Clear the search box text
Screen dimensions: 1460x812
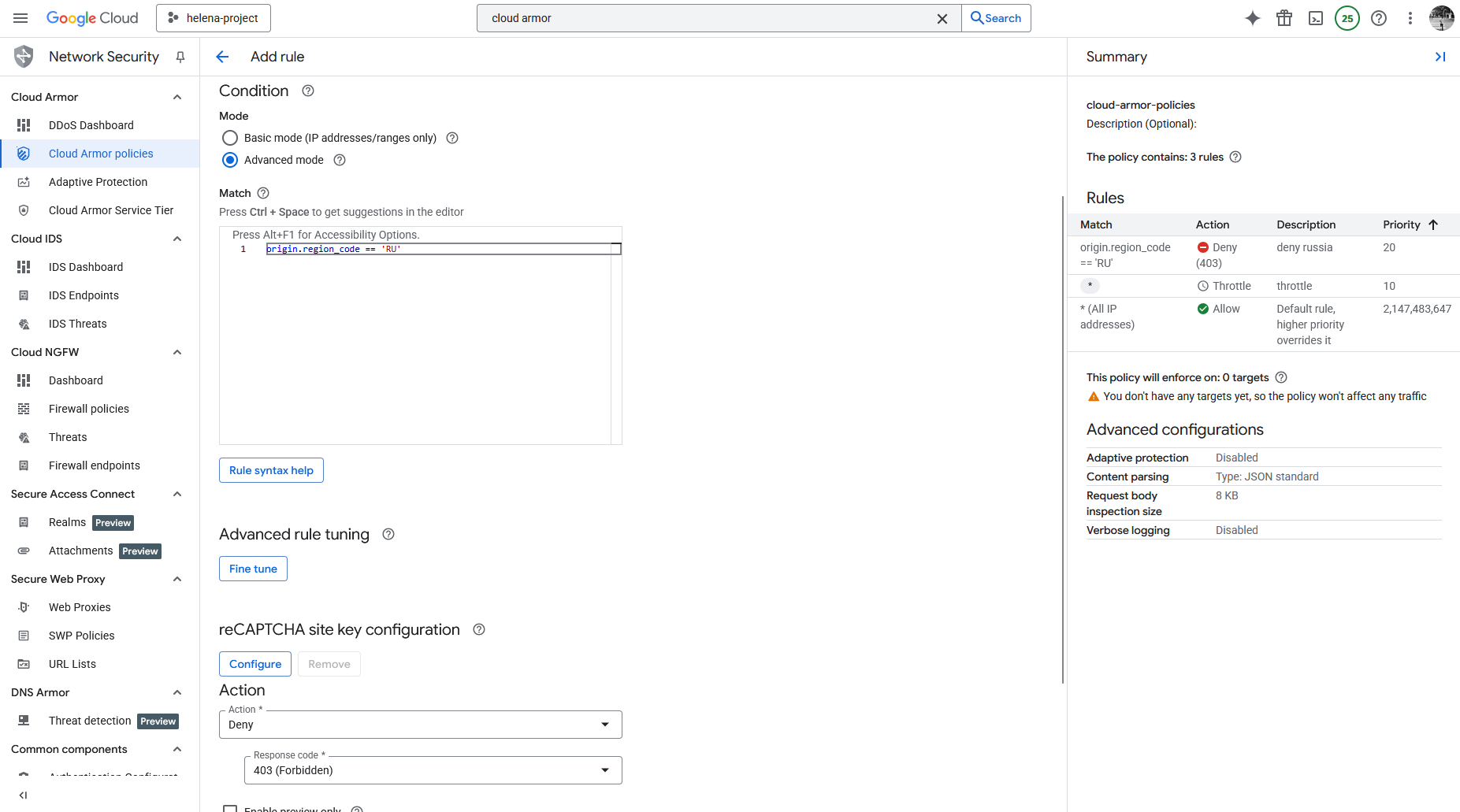point(942,19)
